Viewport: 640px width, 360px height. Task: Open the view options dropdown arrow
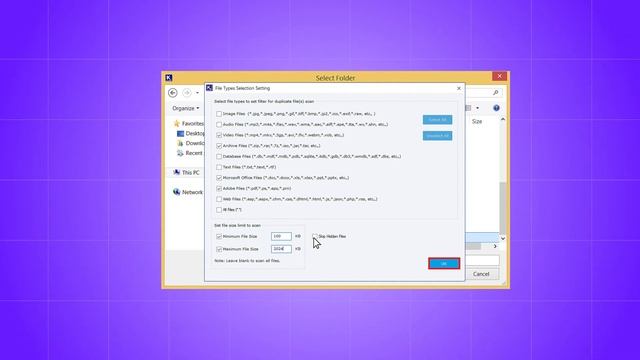(x=478, y=108)
